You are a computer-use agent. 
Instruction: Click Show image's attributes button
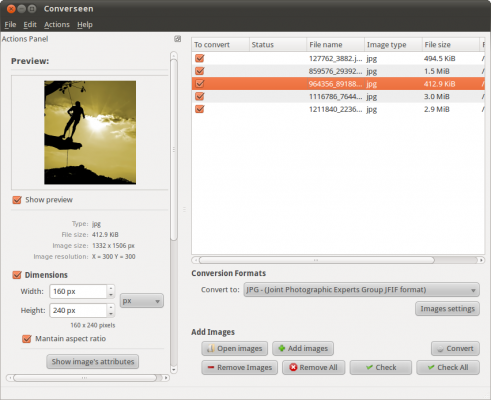click(93, 362)
